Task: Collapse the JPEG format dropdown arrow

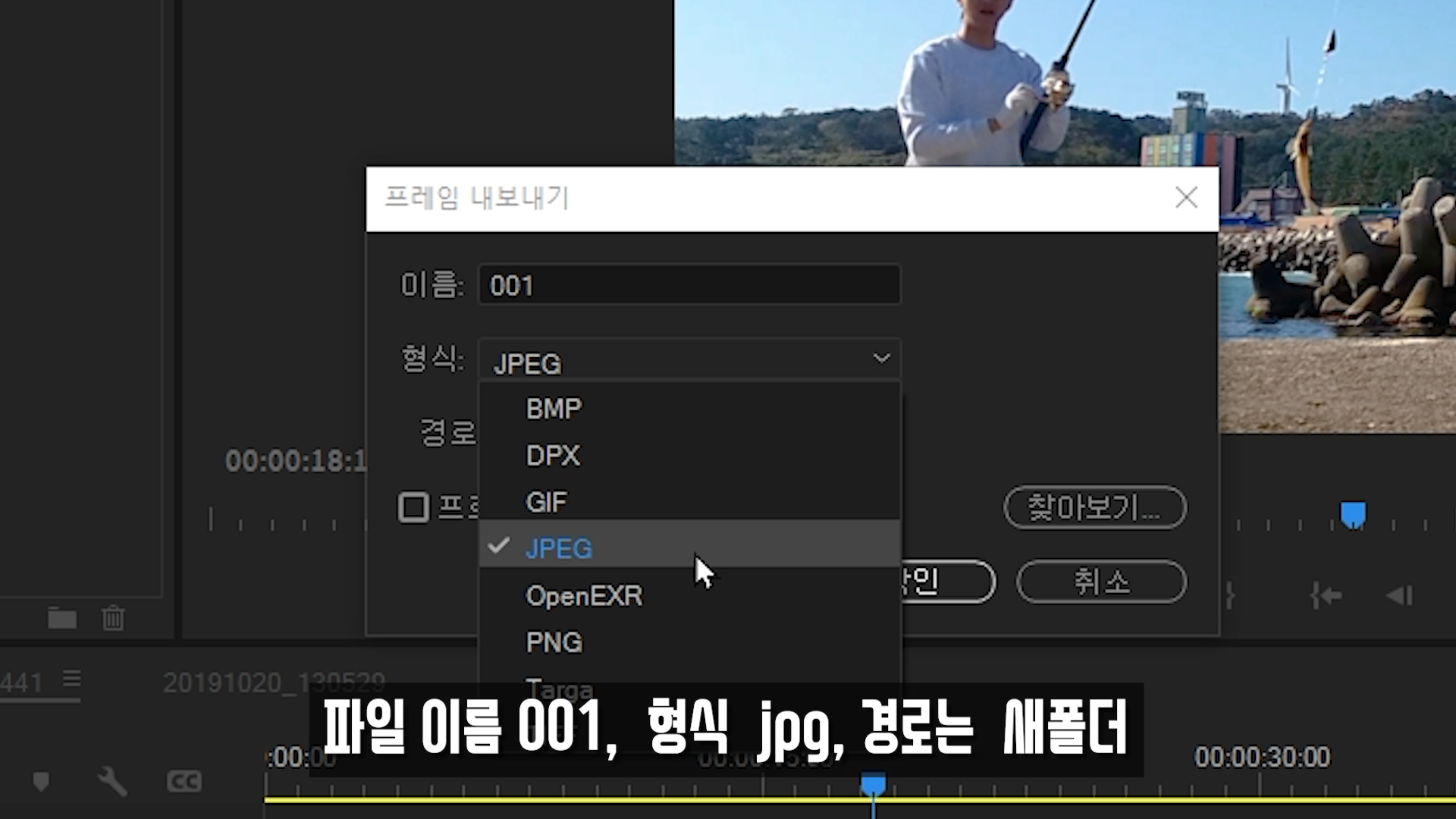Action: [881, 359]
